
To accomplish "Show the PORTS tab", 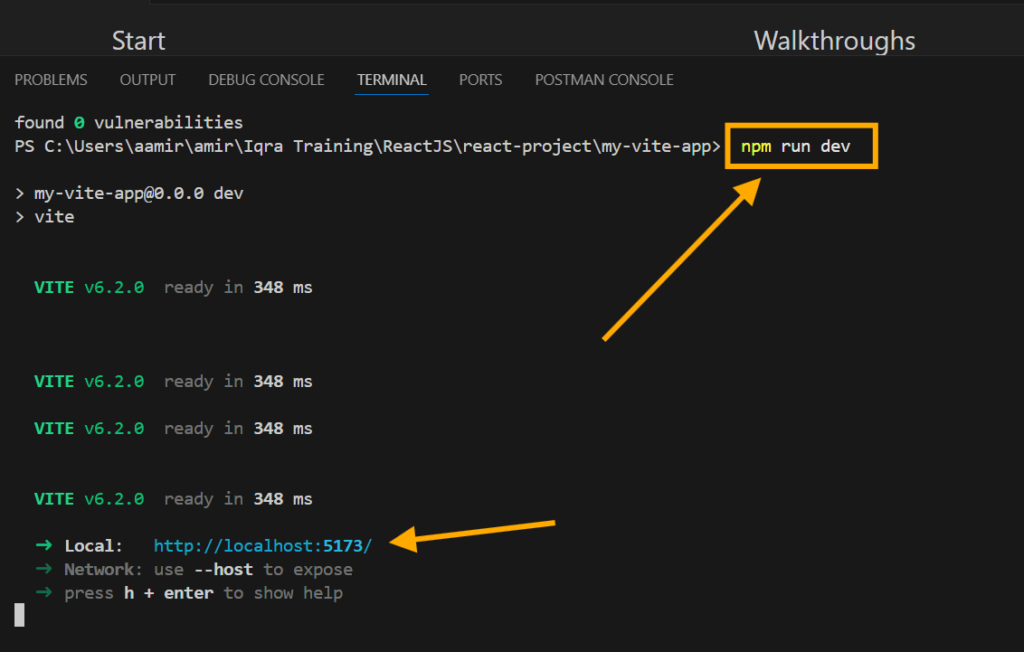I will tap(480, 80).
